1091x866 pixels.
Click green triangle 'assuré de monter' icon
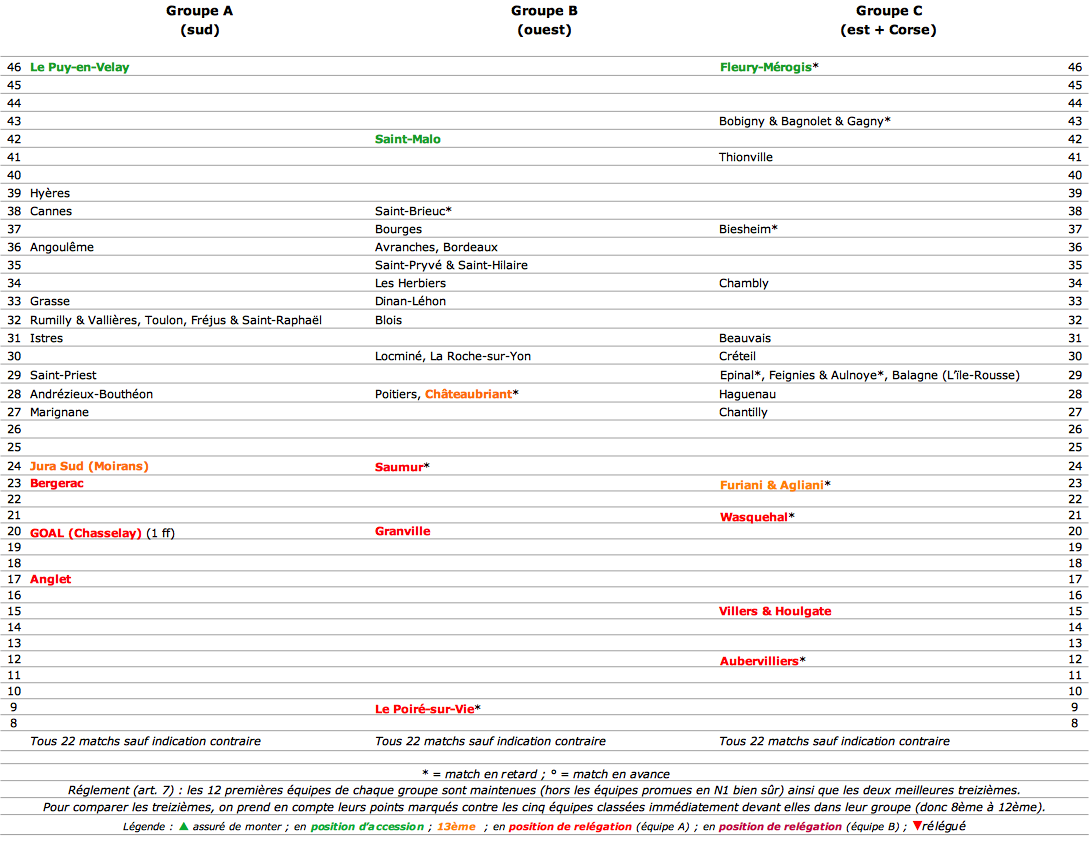(x=184, y=826)
